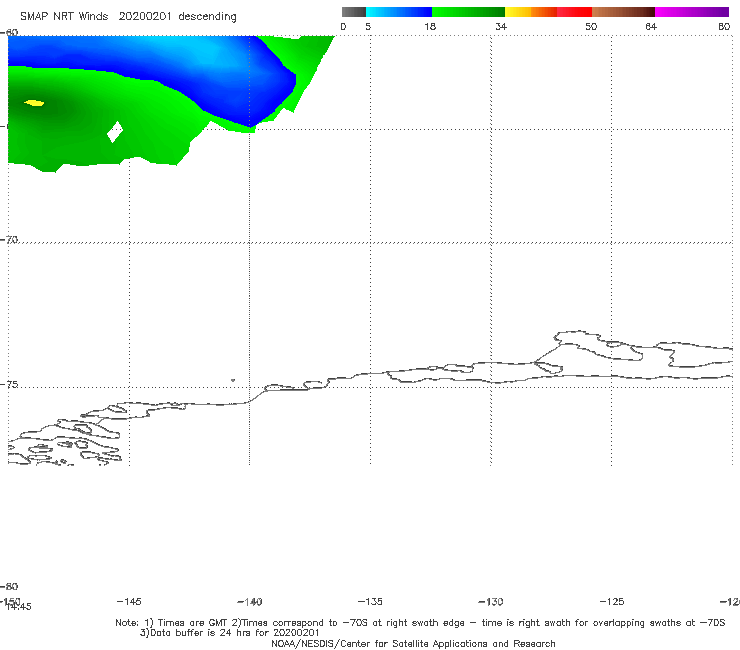
Task: Click the NOAA/NESDIS credit line
Action: point(413,643)
